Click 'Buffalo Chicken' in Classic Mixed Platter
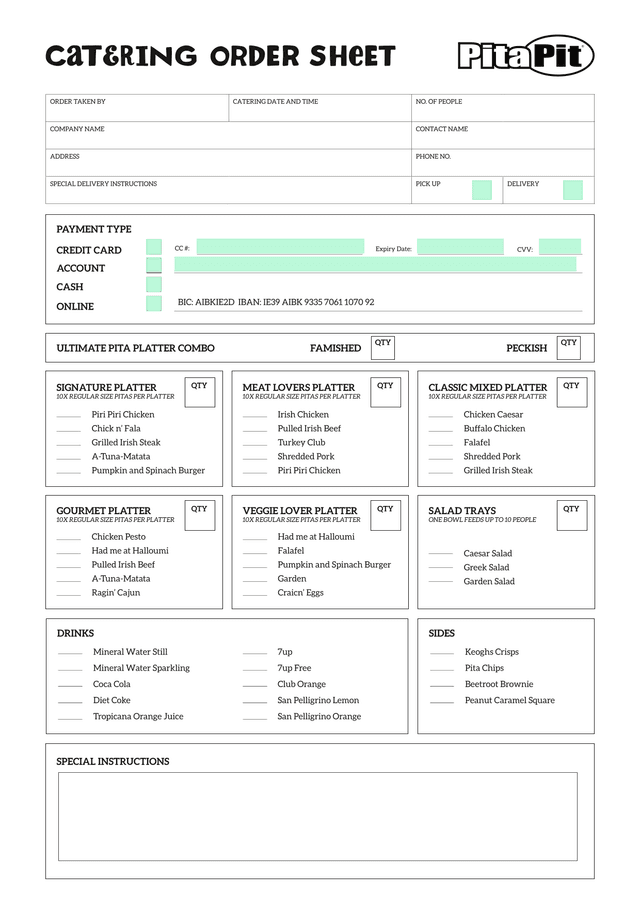The width and height of the screenshot is (640, 905). [x=495, y=428]
